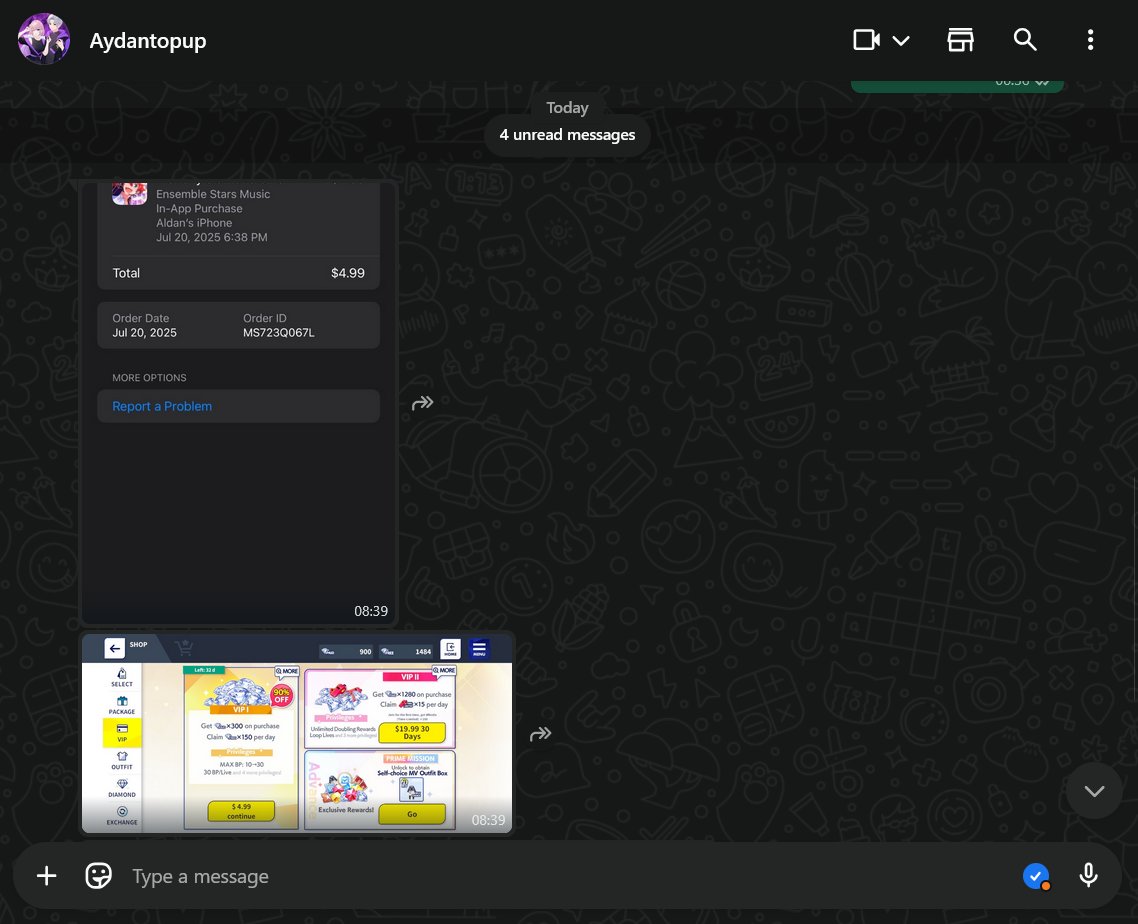Click the back arrow in shop screenshot
Viewport: 1138px width, 924px height.
[x=114, y=648]
